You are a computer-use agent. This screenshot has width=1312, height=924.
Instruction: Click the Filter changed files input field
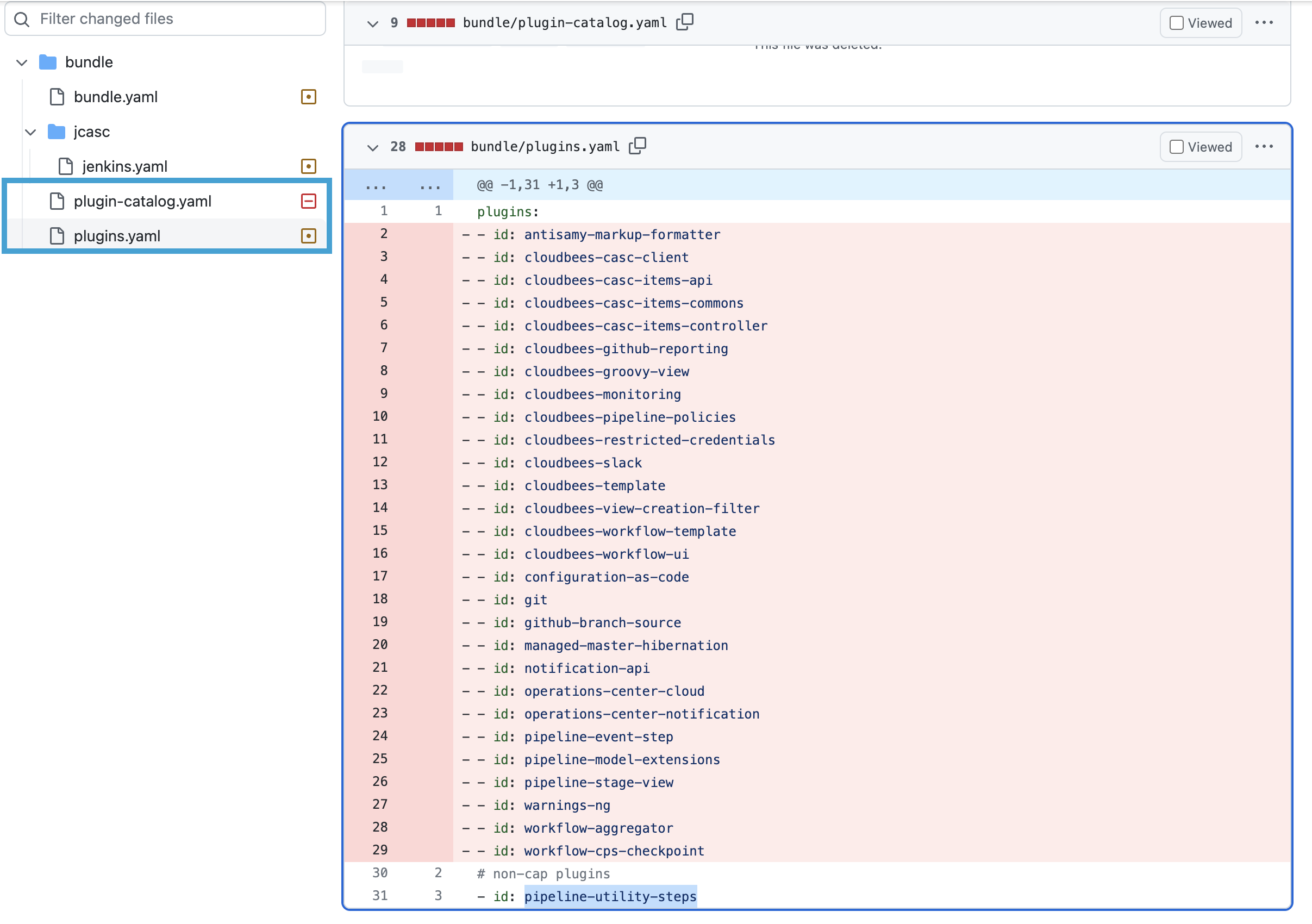click(166, 19)
